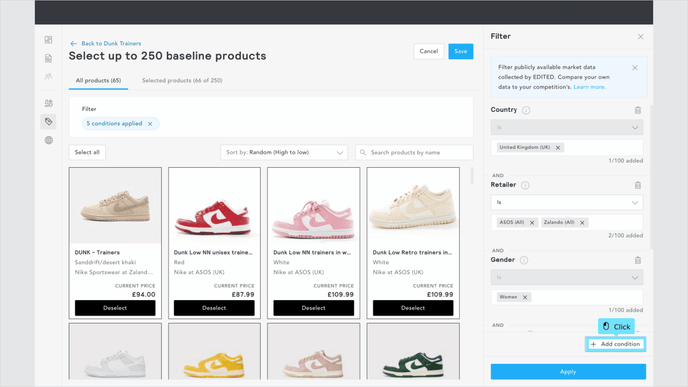
Task: Dismiss the EDITED market data notice
Action: point(635,68)
